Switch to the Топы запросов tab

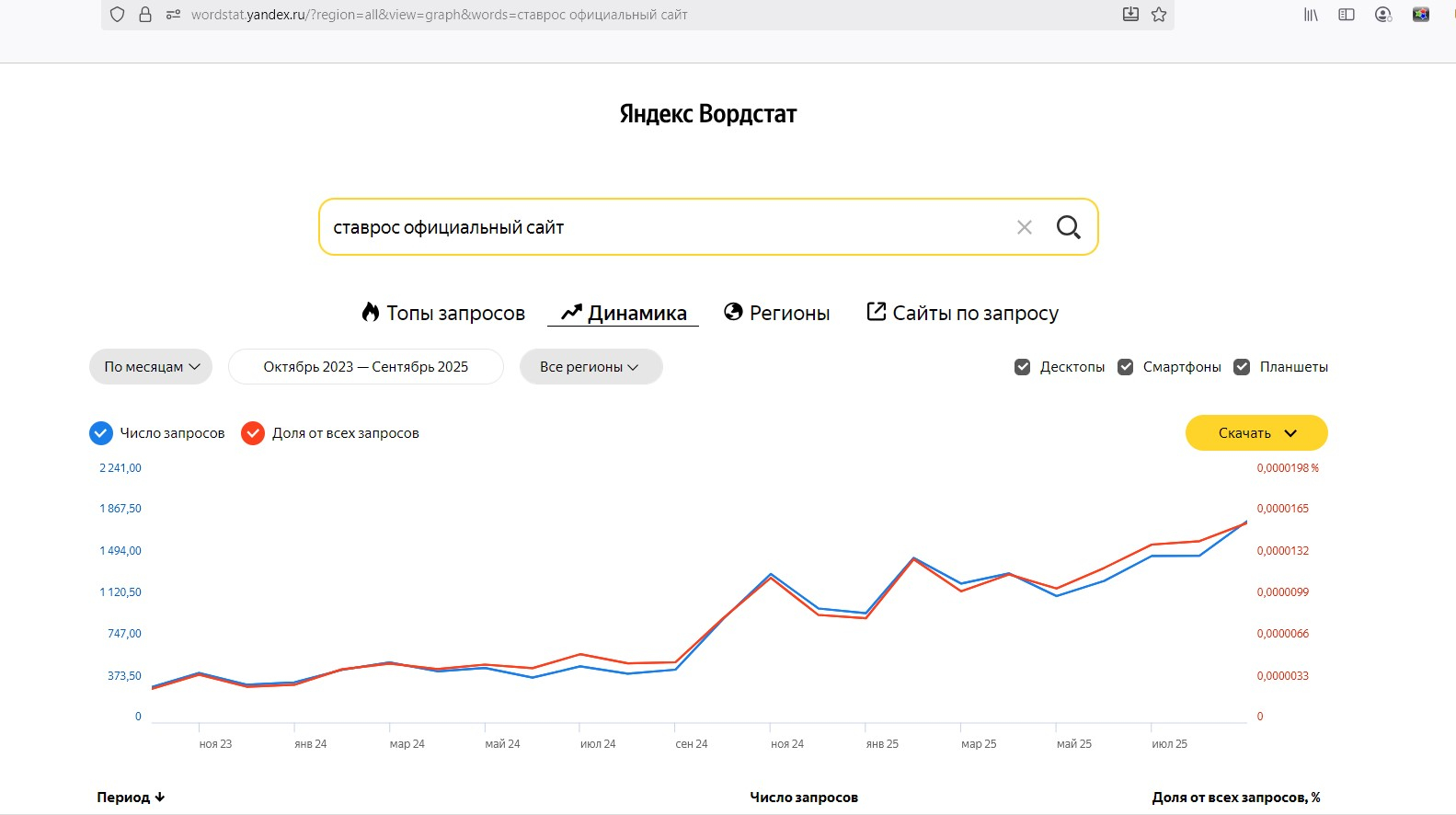(443, 314)
